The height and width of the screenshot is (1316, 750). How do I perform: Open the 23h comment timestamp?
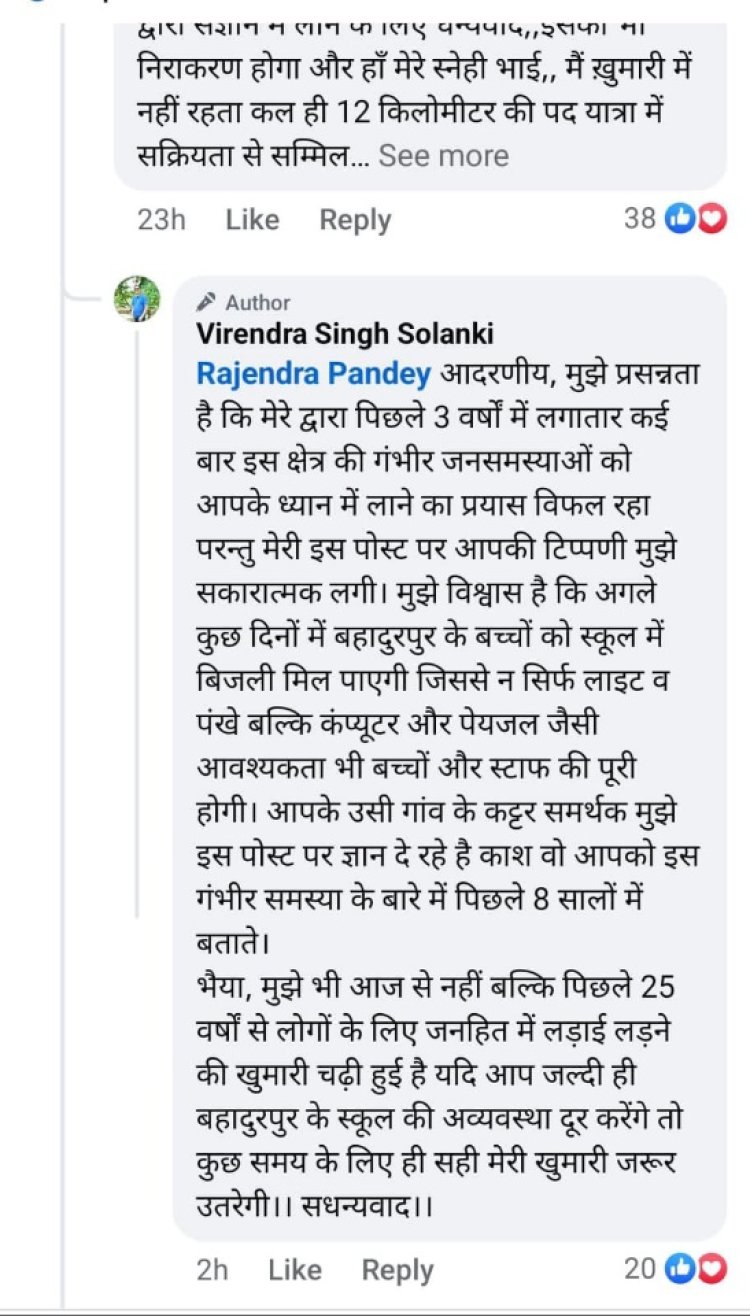(x=161, y=220)
